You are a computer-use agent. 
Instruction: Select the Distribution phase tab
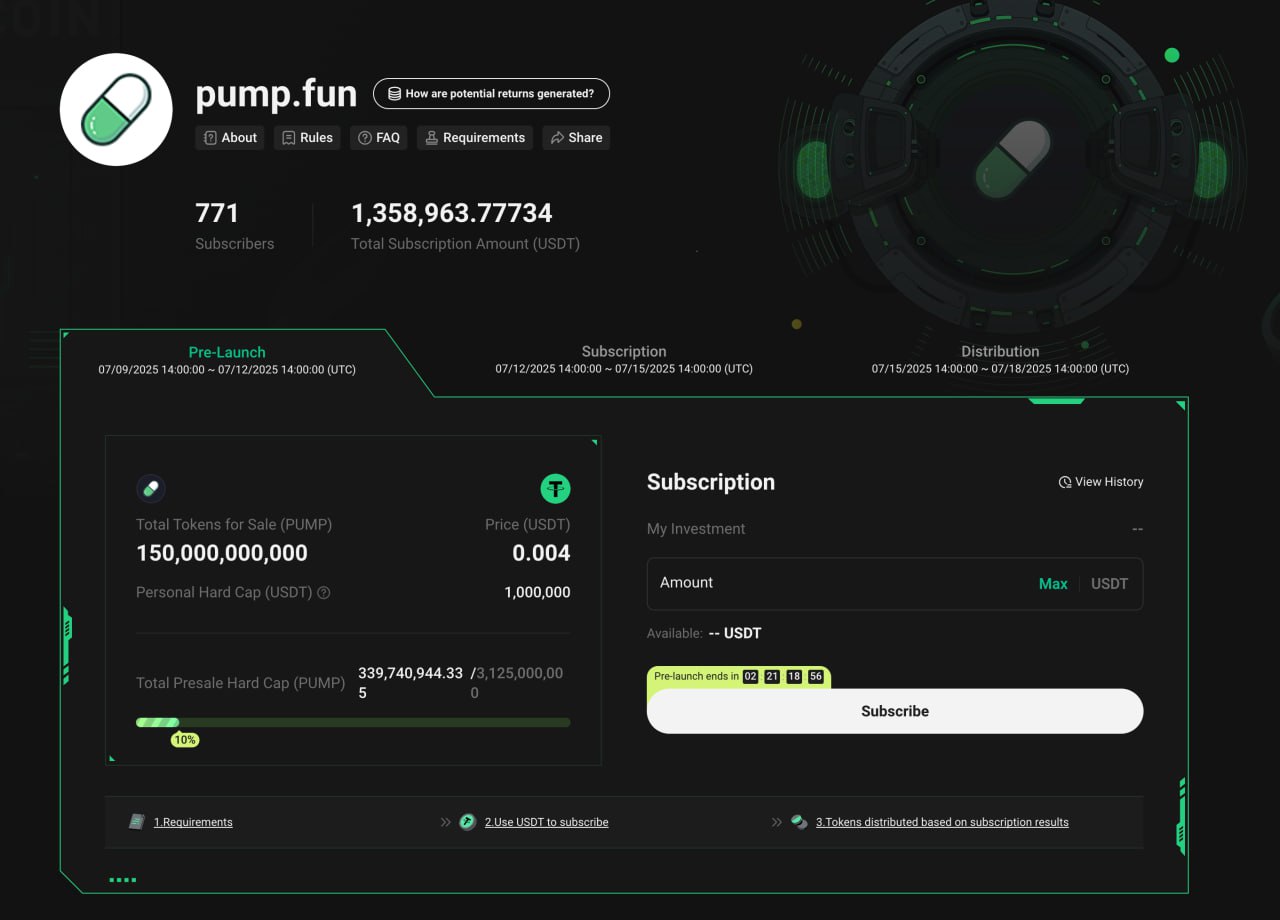(x=1000, y=360)
